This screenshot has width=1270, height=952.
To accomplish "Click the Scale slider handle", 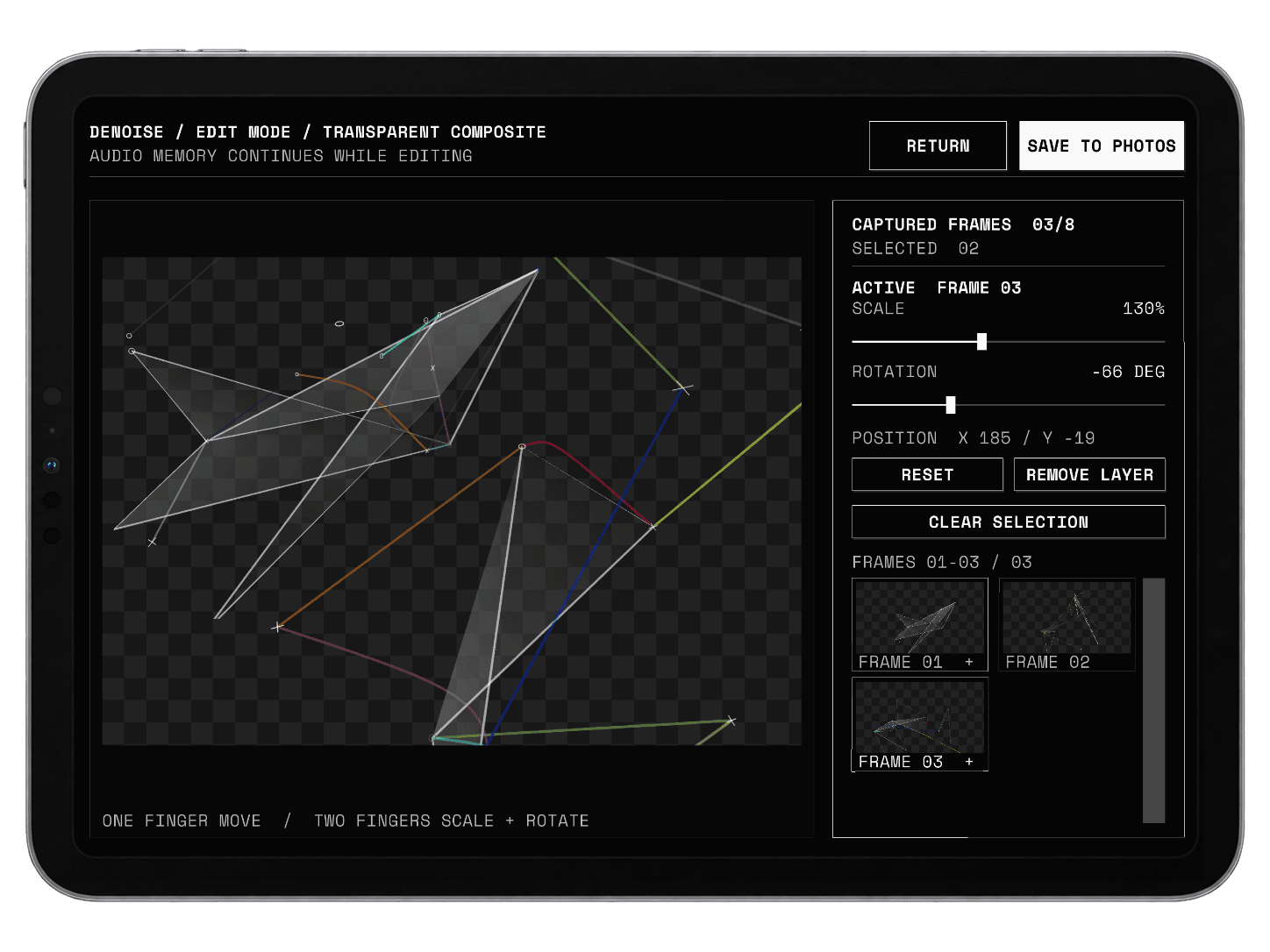I will (981, 341).
